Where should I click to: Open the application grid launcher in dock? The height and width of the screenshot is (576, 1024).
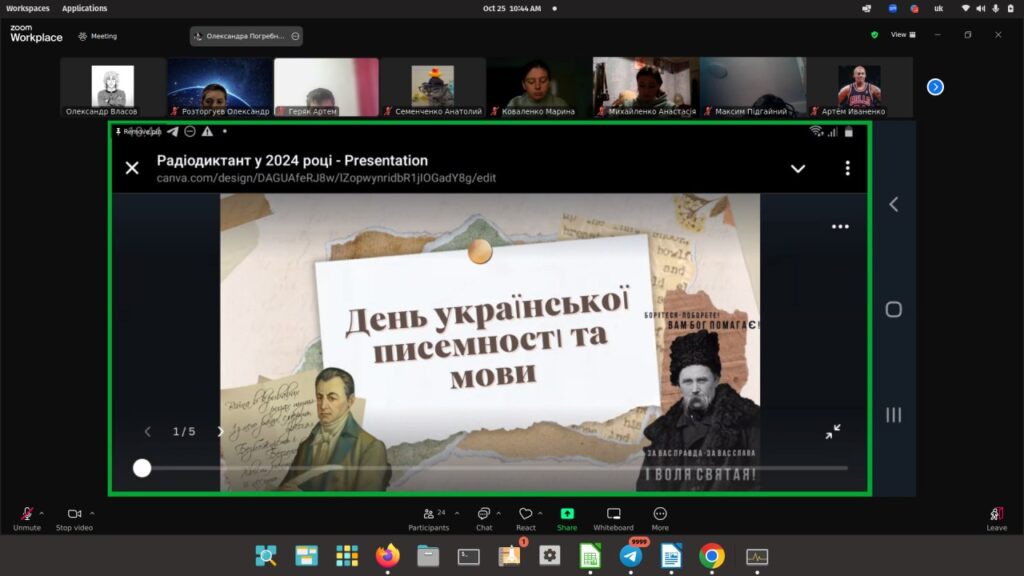tap(347, 556)
